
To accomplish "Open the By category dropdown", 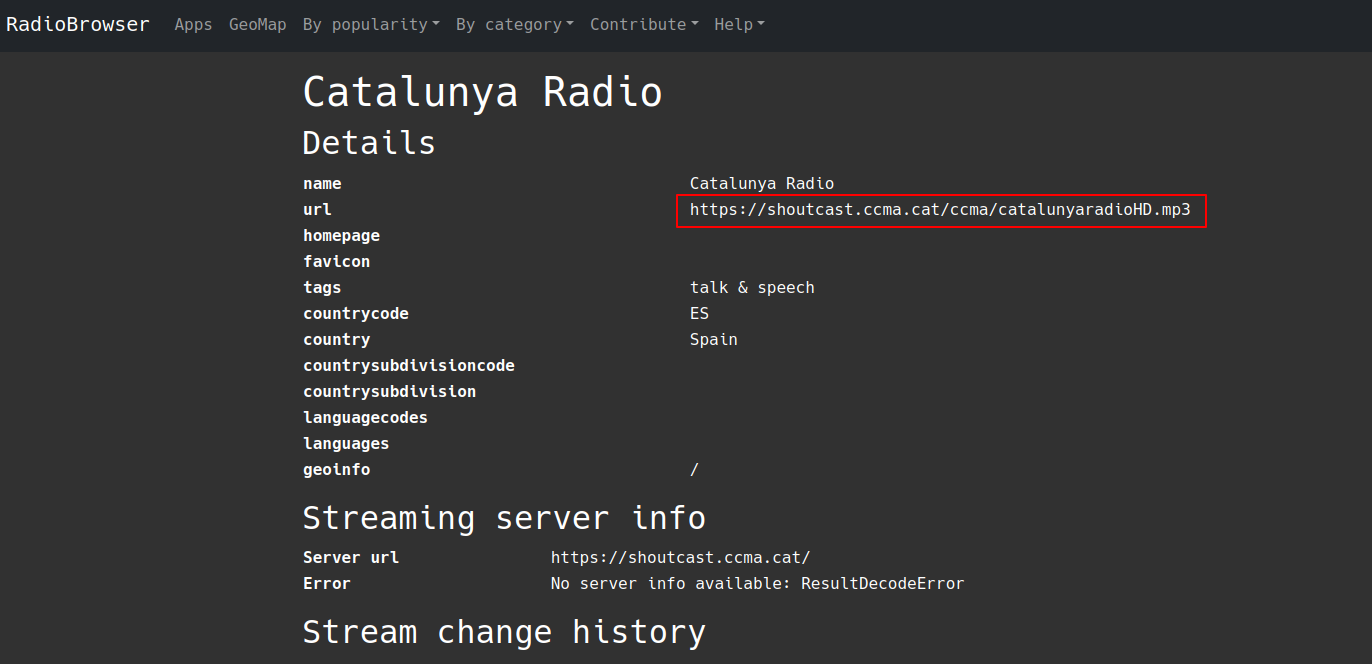I will point(514,24).
